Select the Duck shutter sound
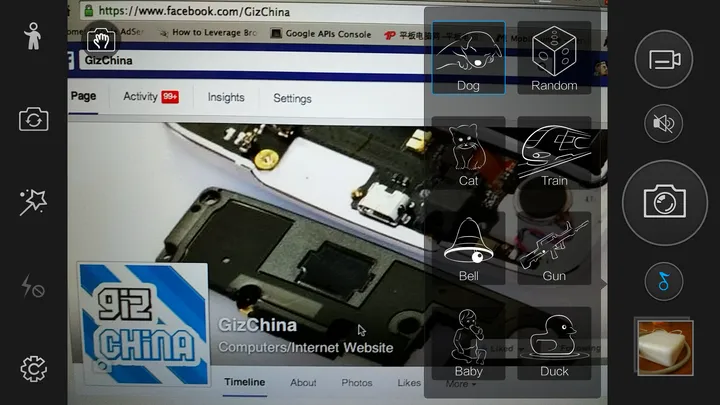 554,343
